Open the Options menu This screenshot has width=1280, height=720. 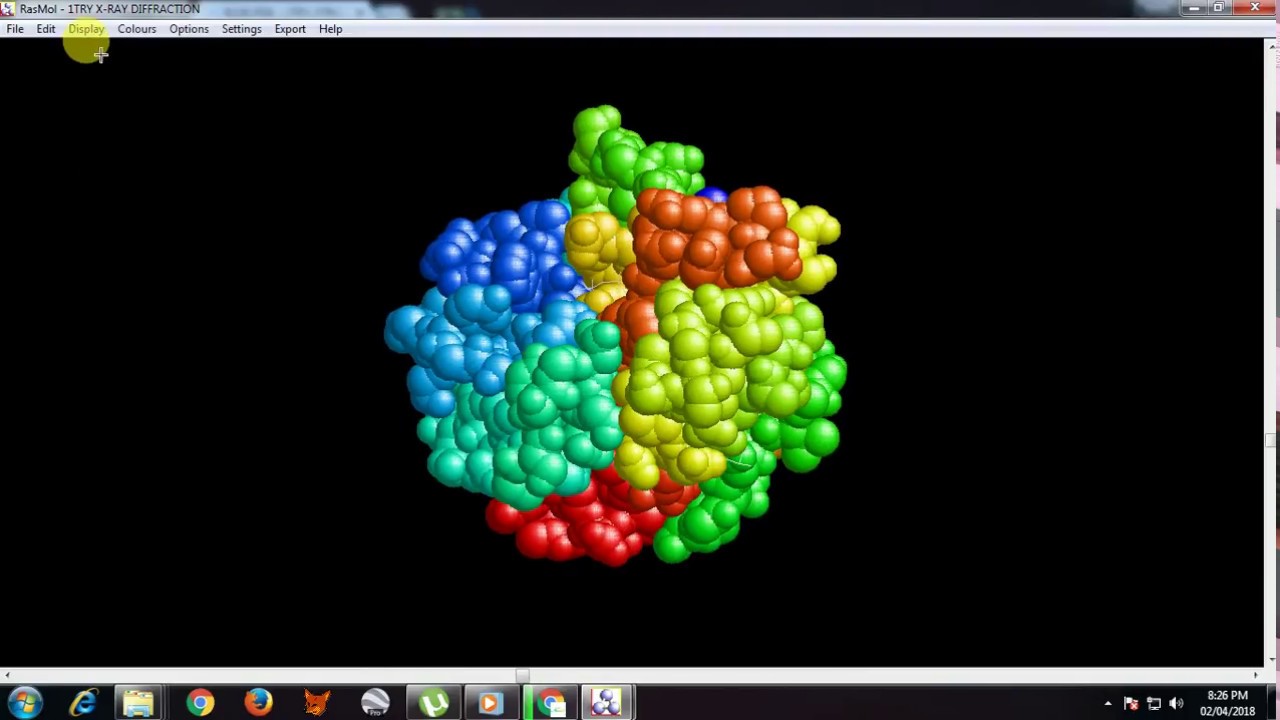coord(189,29)
